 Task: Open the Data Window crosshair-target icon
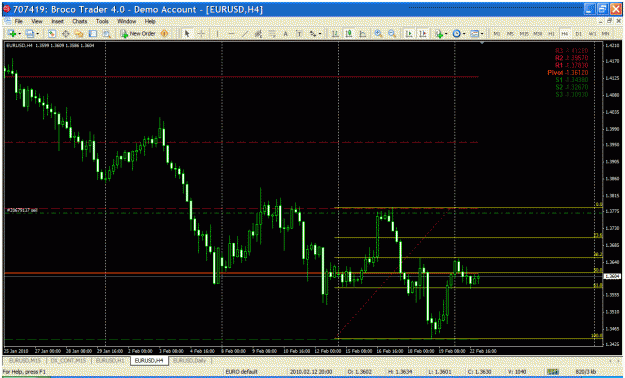point(65,34)
